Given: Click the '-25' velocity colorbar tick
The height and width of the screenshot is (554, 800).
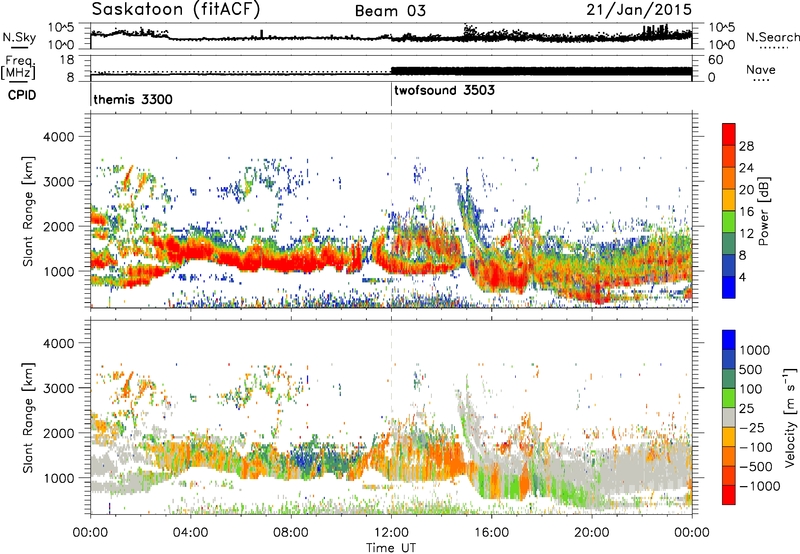Looking at the screenshot, I should 750,427.
